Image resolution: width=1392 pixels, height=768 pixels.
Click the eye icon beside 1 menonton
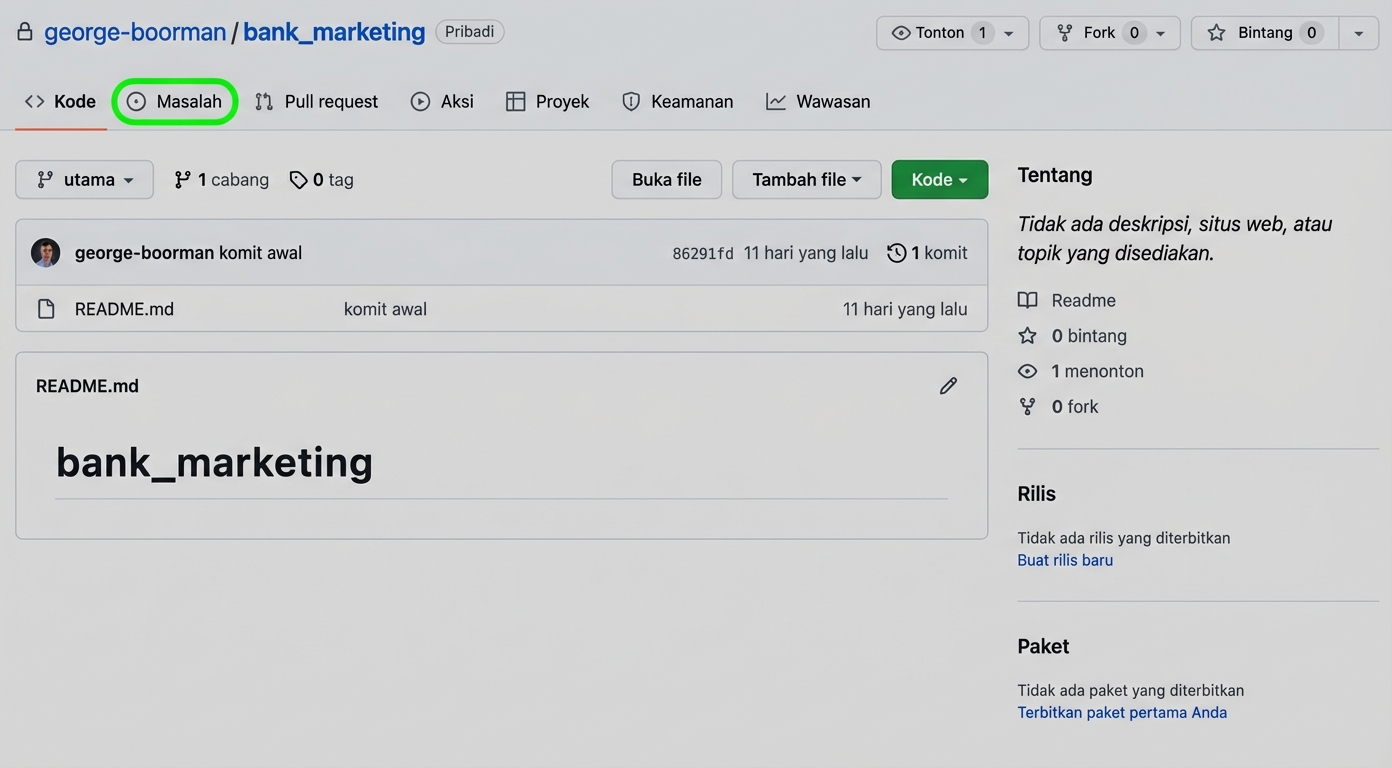pos(1028,371)
